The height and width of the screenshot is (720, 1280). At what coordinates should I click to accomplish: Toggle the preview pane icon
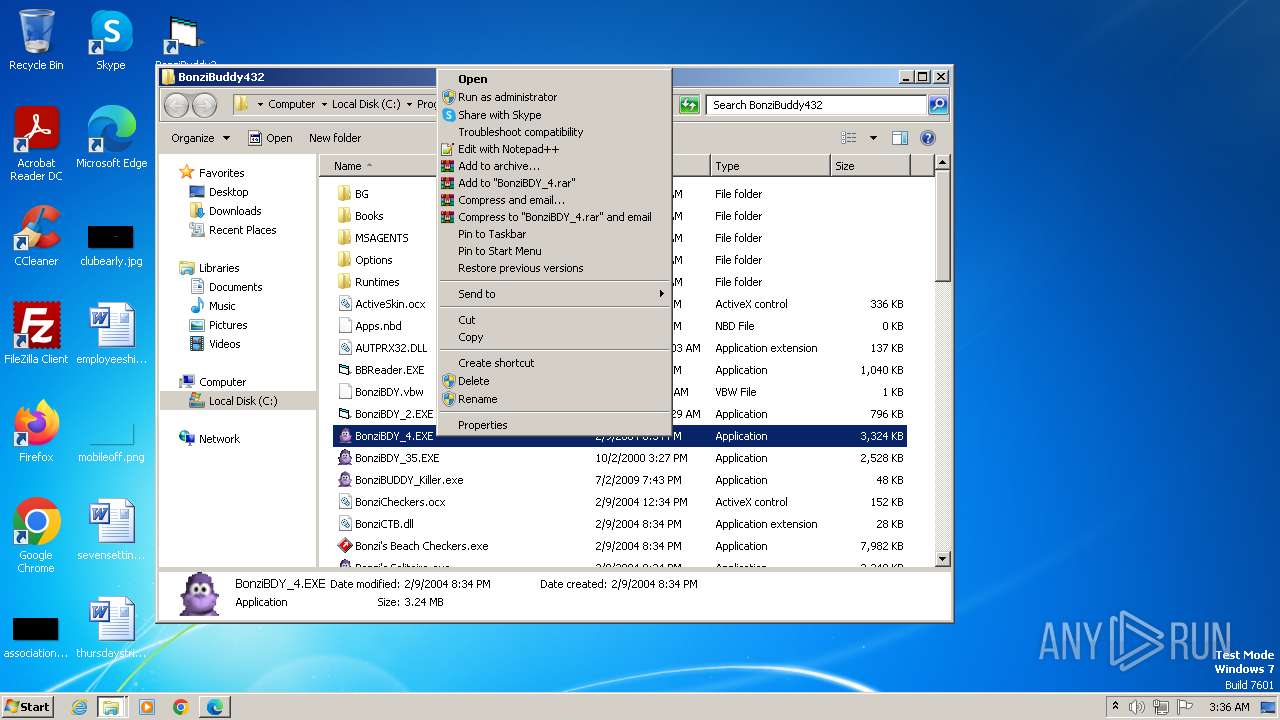899,138
